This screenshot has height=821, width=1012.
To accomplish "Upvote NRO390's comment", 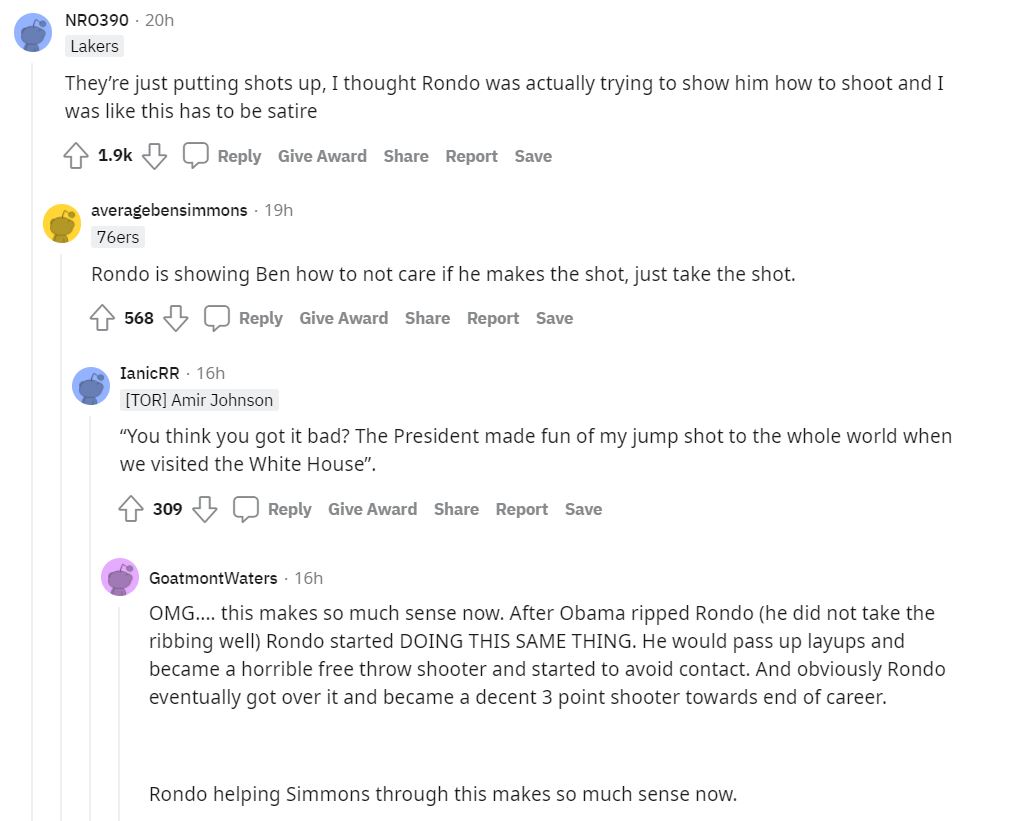I will pos(76,156).
